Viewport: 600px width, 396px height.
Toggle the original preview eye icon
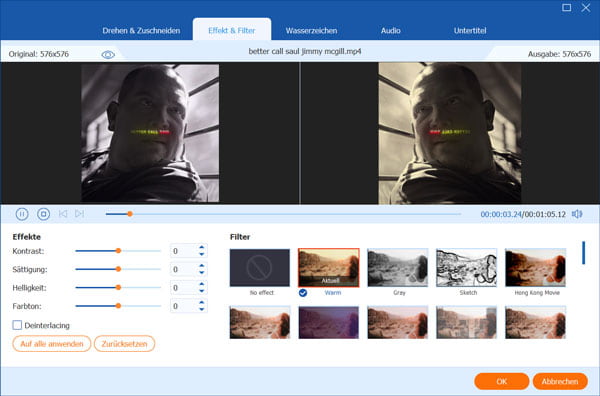tap(108, 55)
